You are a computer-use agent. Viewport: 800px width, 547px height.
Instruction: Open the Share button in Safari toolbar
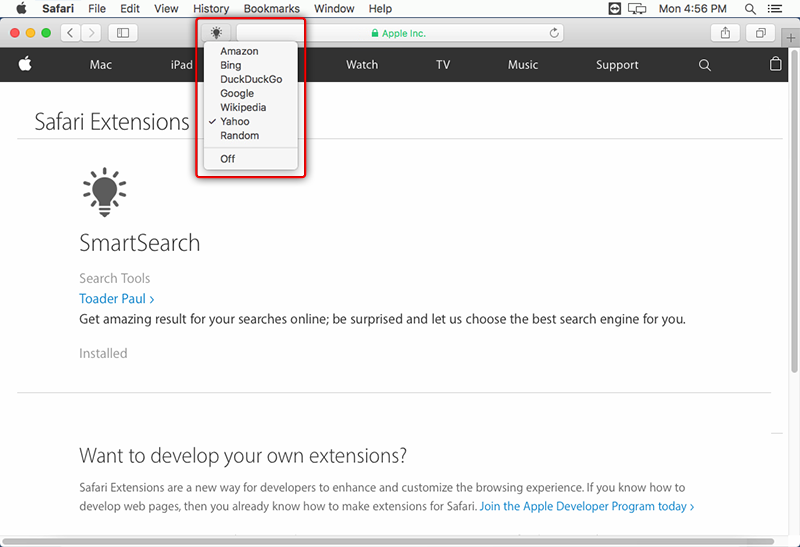725,33
